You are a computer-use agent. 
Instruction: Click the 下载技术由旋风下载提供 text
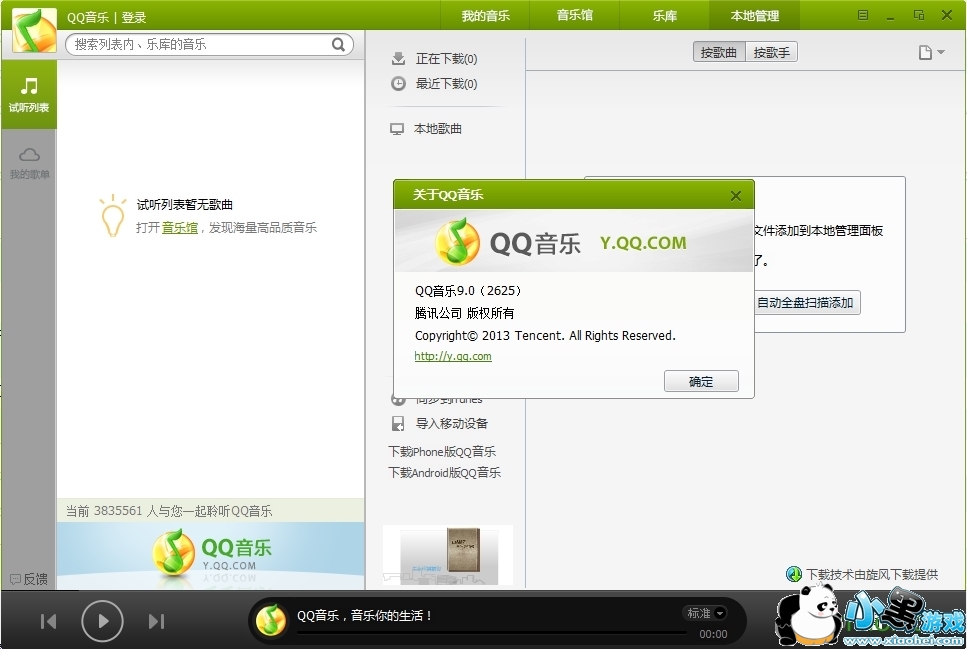pos(872,574)
